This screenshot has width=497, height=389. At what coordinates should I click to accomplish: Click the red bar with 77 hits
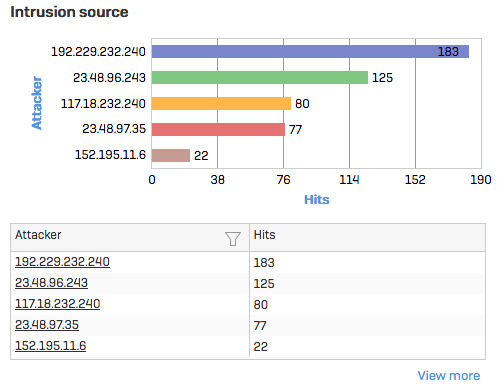coord(218,129)
